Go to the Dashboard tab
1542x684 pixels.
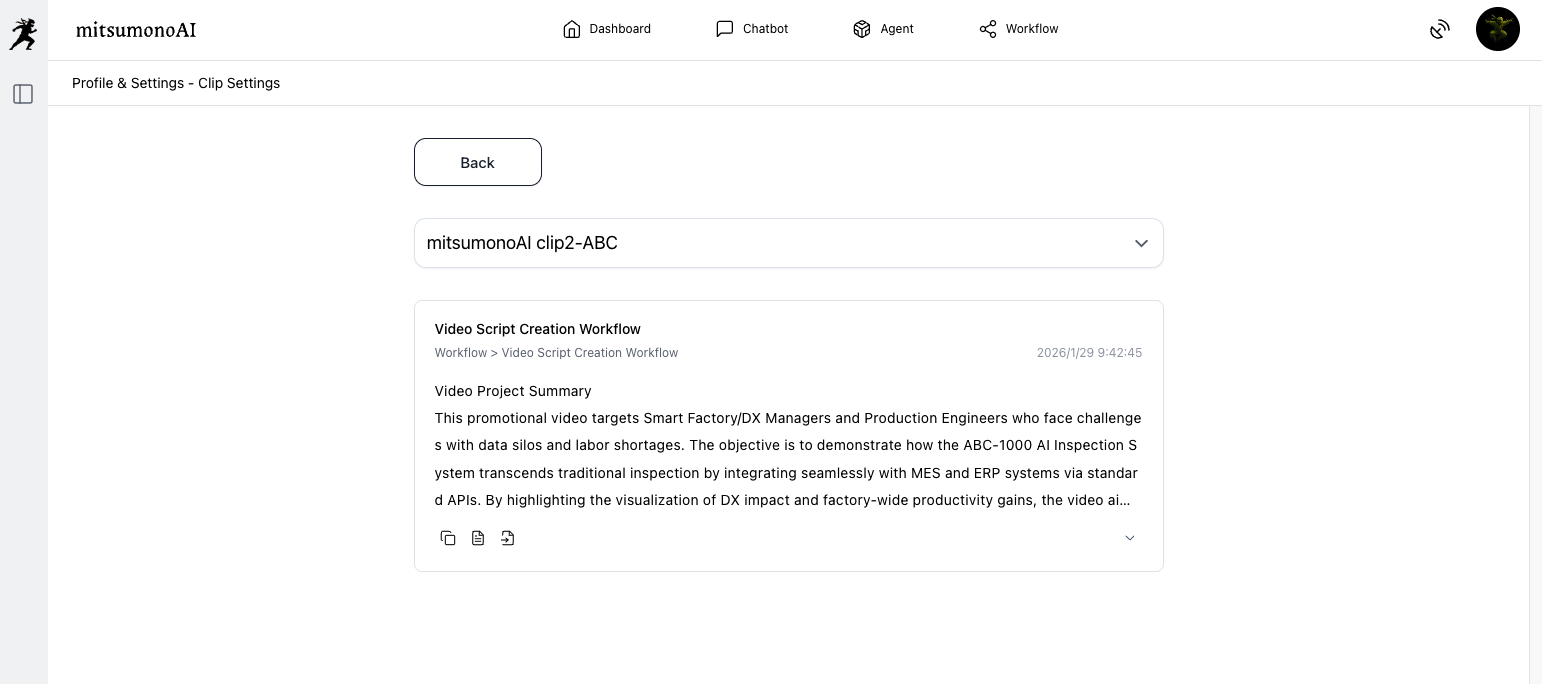pyautogui.click(x=607, y=29)
